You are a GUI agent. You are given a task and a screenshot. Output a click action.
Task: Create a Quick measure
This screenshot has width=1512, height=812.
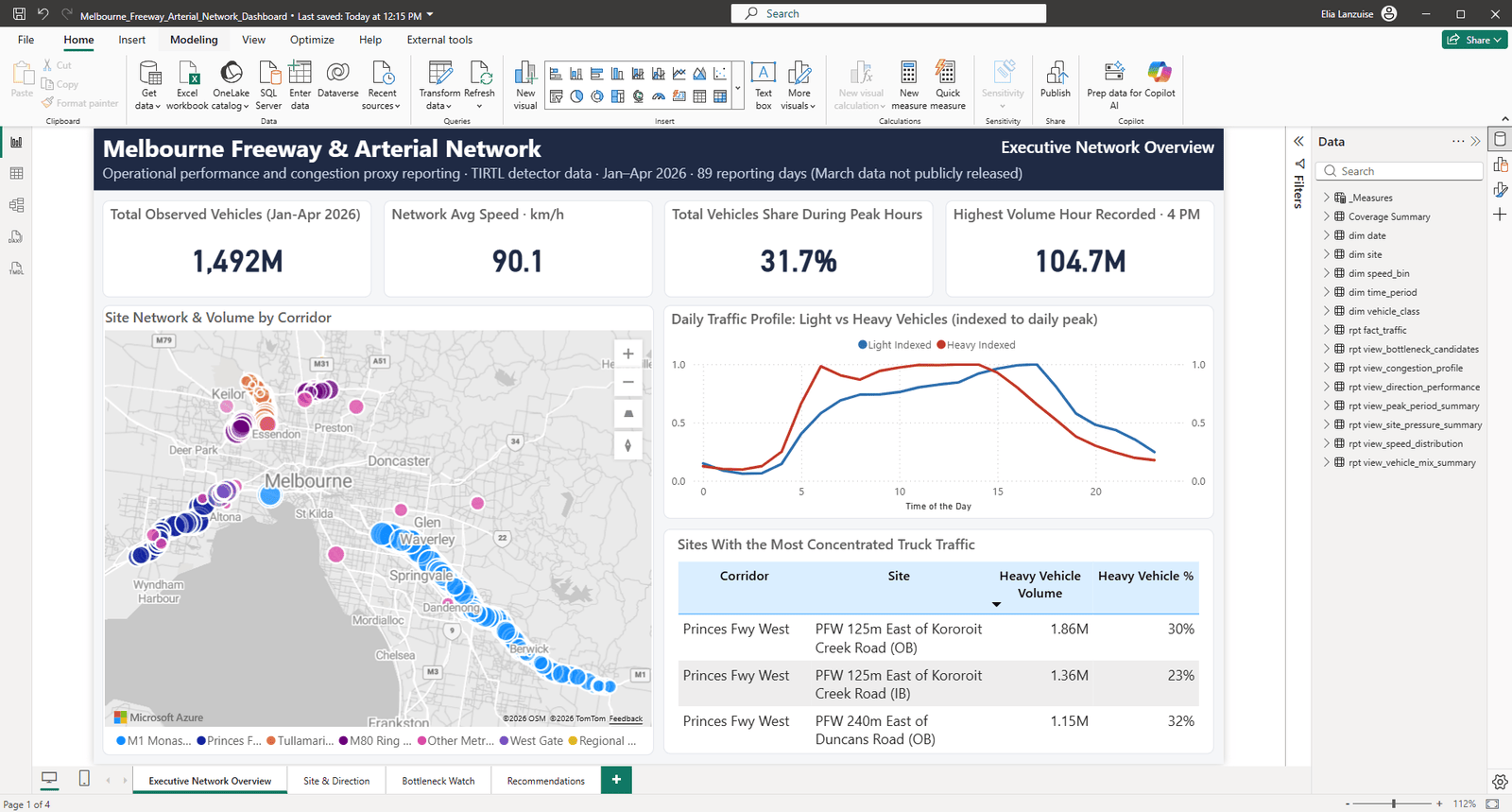click(948, 85)
